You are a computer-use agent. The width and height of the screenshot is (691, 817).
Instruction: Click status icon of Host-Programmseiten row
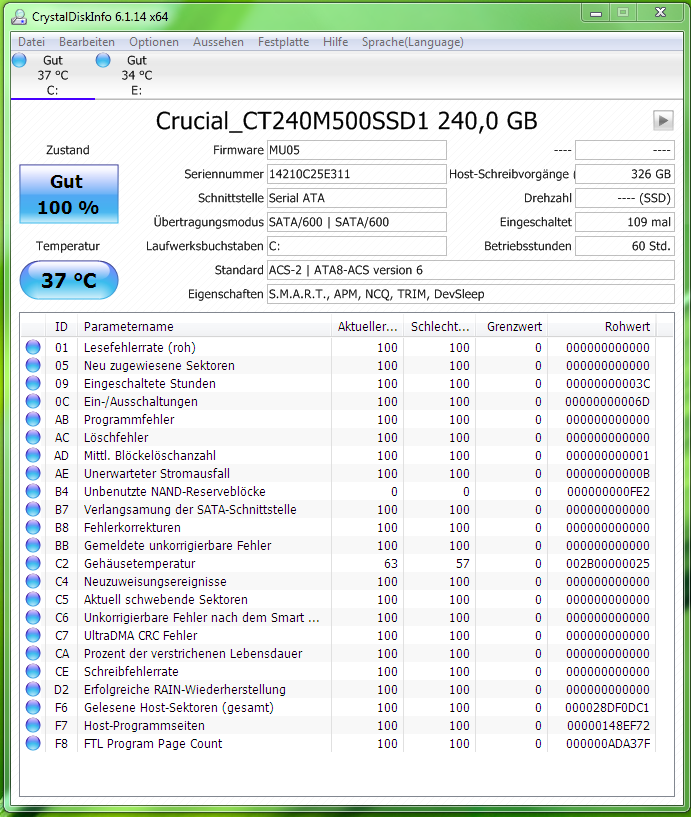[x=33, y=725]
